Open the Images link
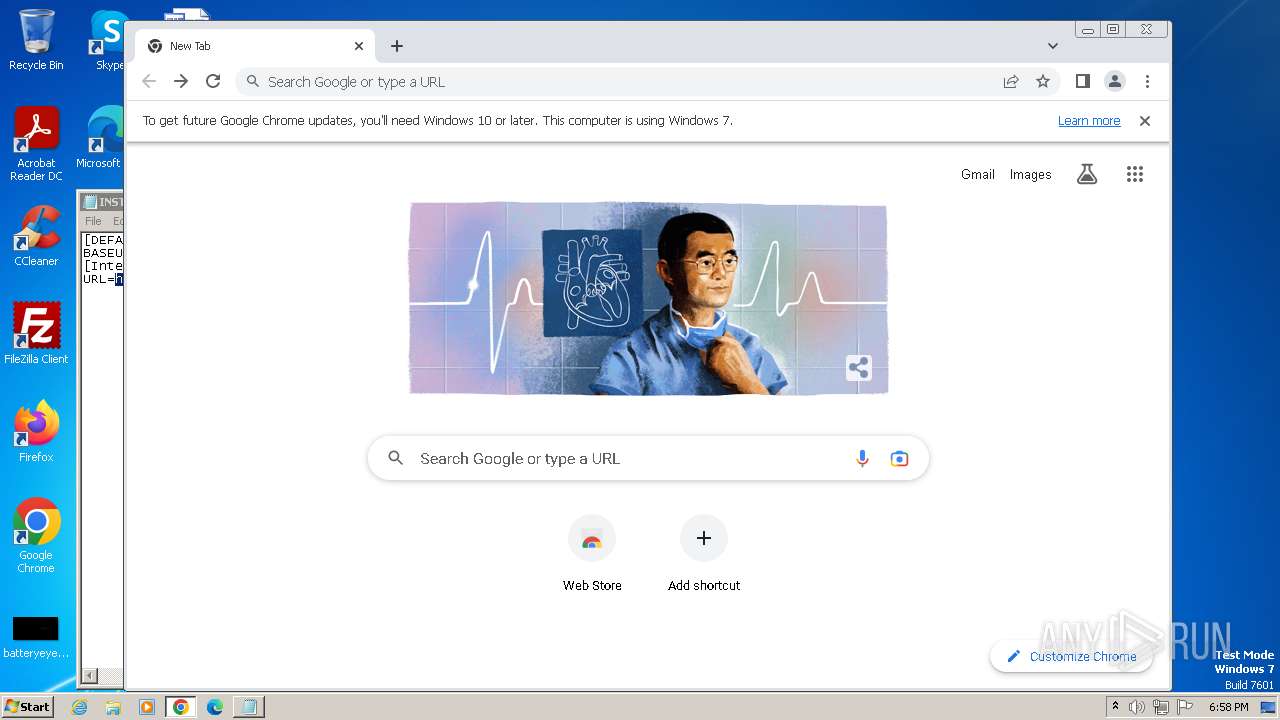Viewport: 1280px width, 720px height. tap(1030, 174)
